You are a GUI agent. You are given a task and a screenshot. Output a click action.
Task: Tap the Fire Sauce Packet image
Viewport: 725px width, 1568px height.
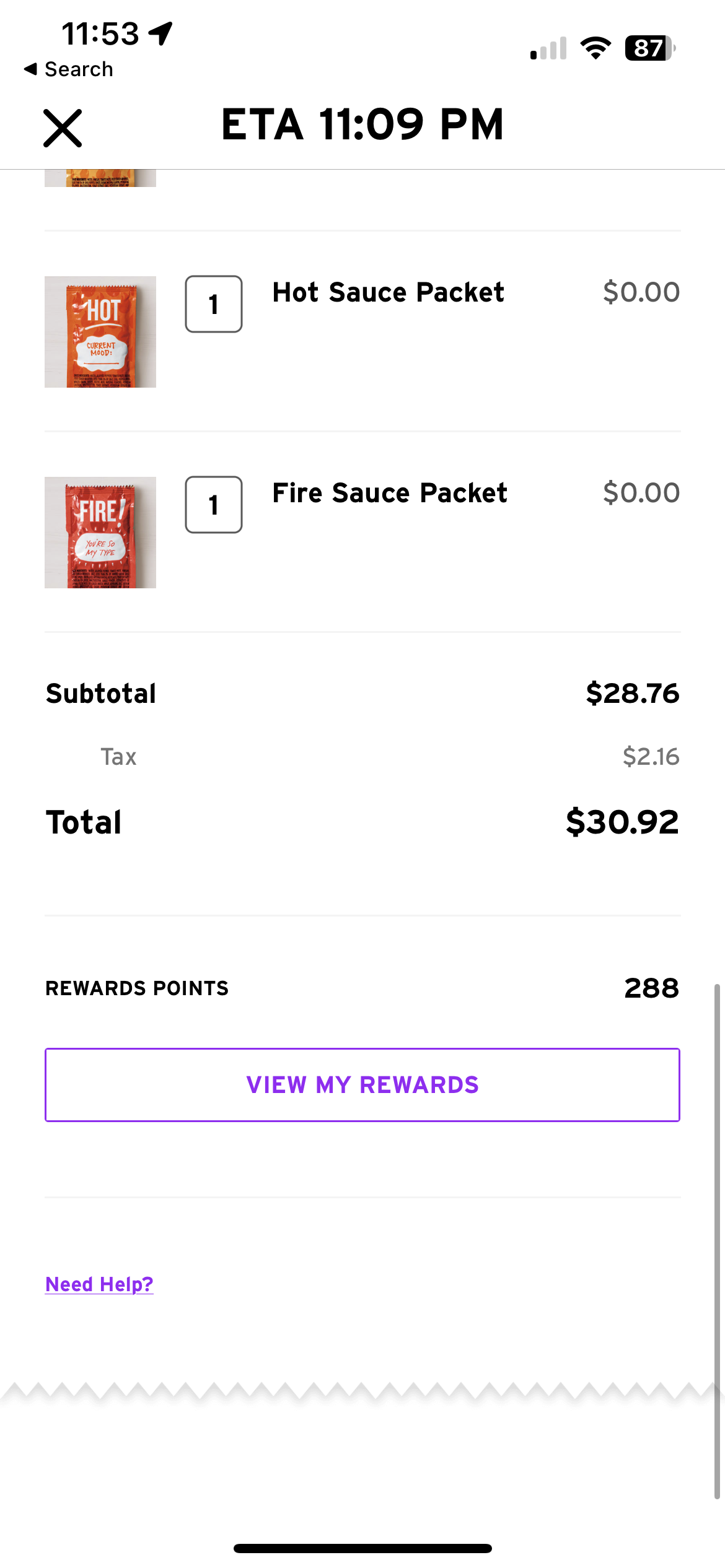click(x=100, y=533)
